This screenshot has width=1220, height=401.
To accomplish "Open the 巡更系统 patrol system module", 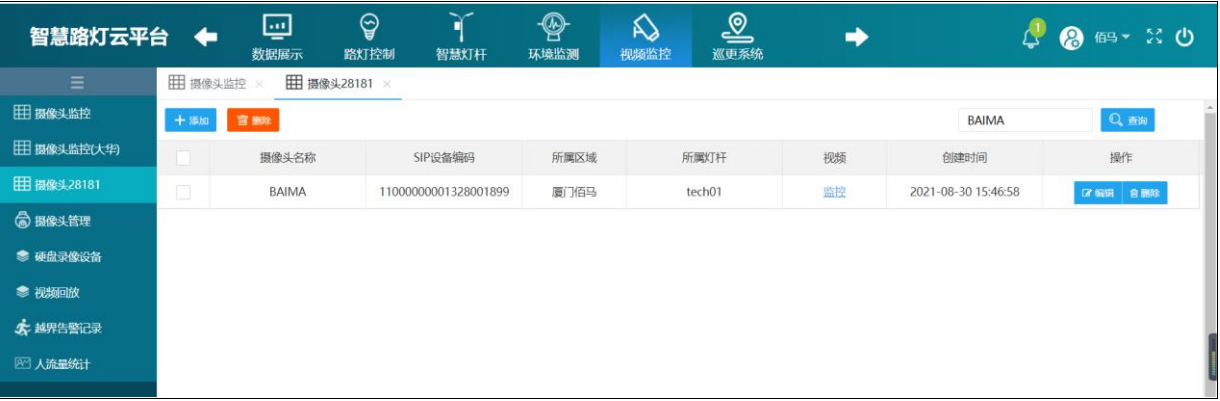I will coord(737,36).
